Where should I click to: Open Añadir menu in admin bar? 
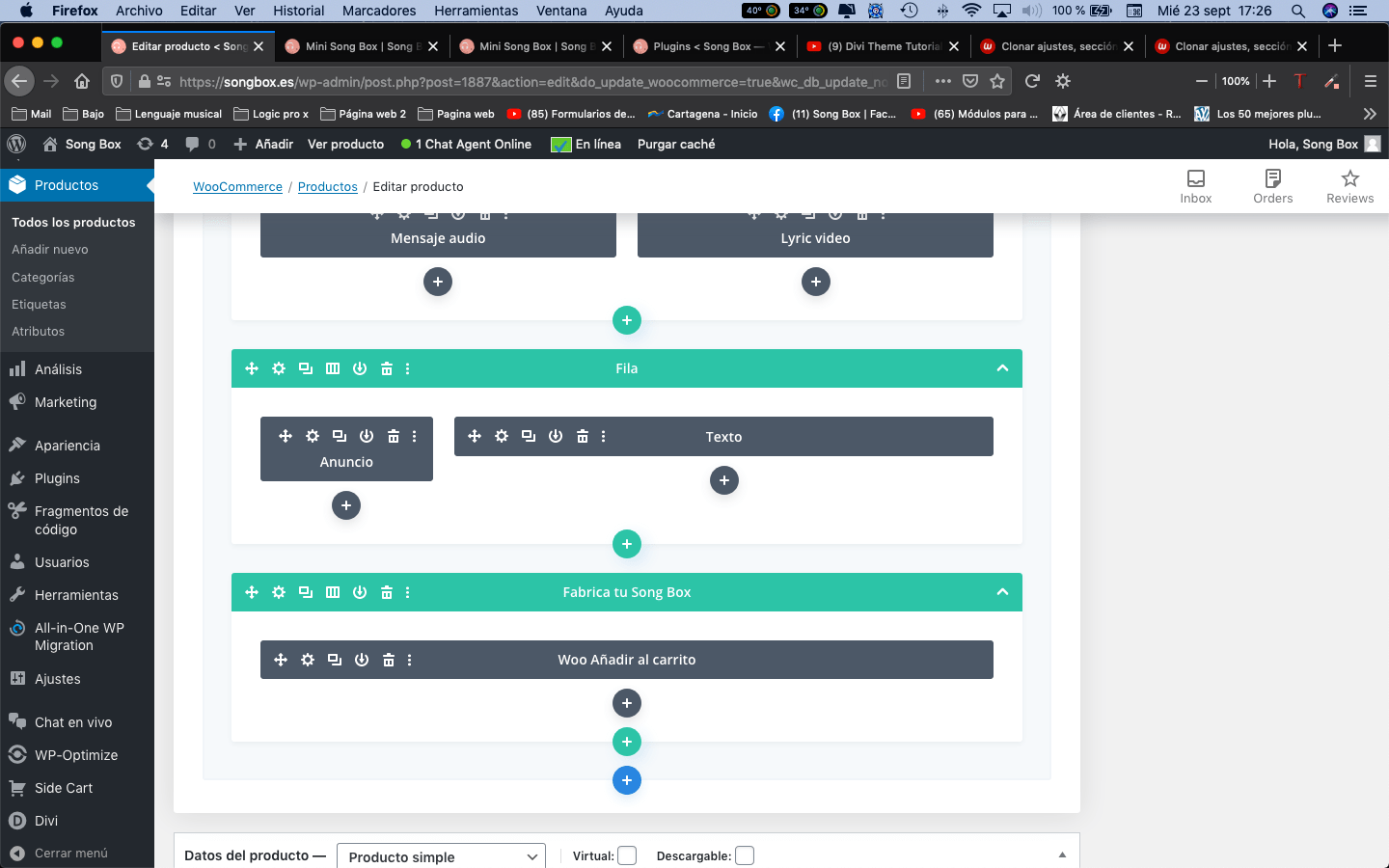[x=264, y=144]
